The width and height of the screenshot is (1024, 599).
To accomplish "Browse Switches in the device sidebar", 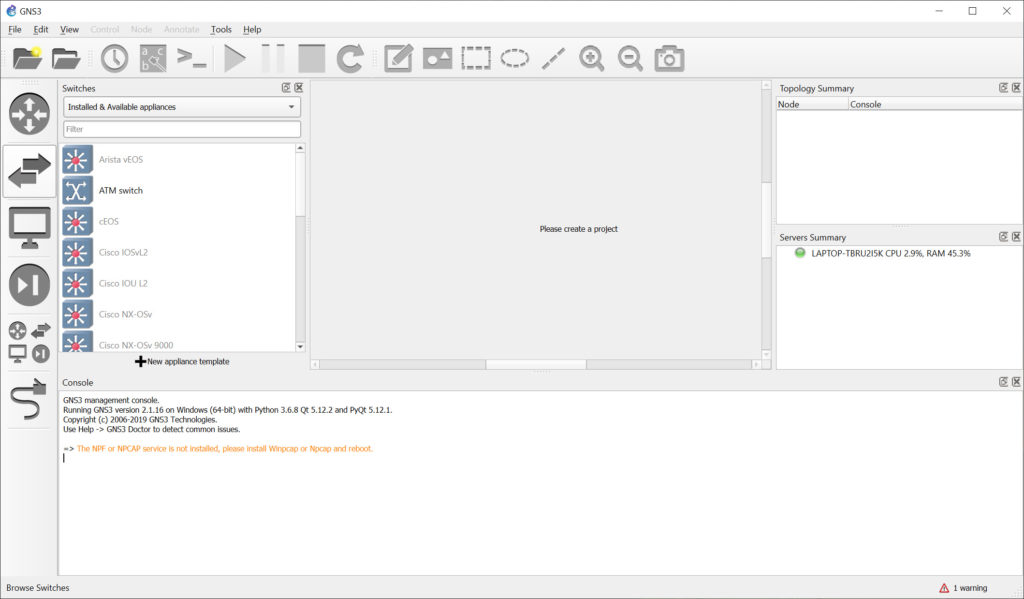I will pyautogui.click(x=29, y=170).
